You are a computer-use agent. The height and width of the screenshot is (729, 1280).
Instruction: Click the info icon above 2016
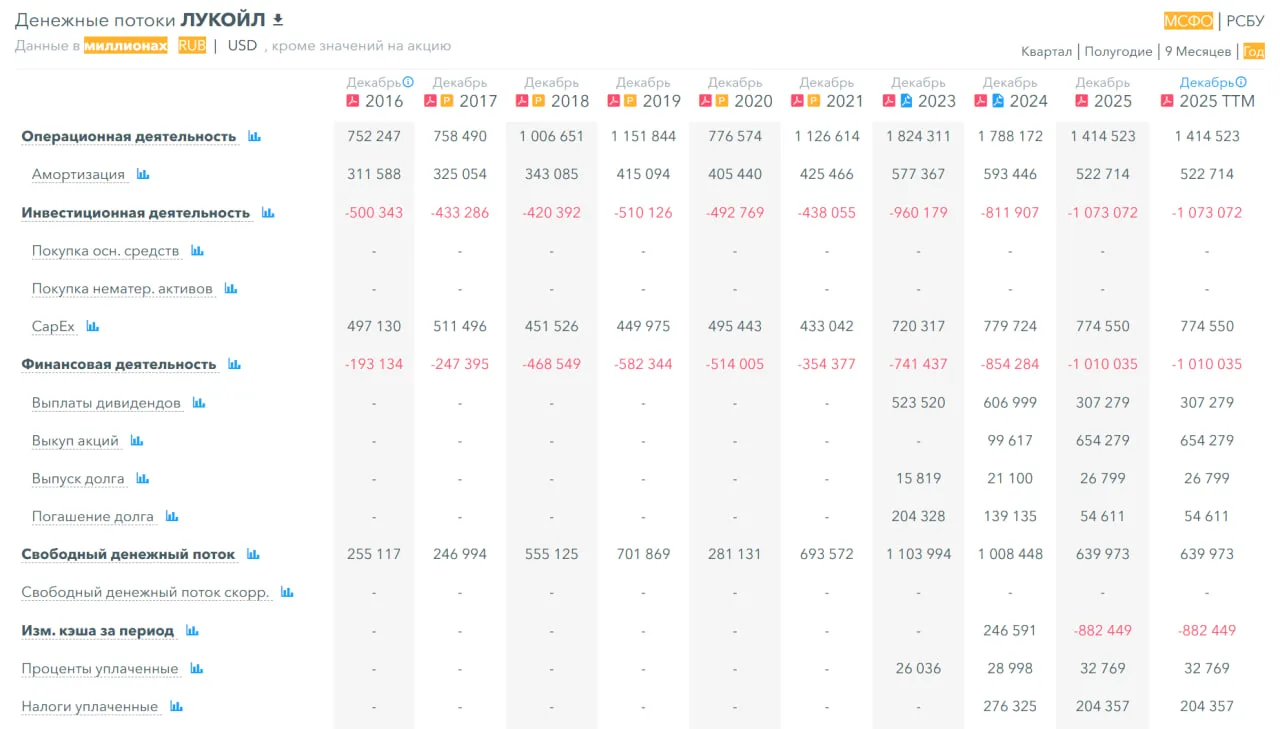pos(408,82)
